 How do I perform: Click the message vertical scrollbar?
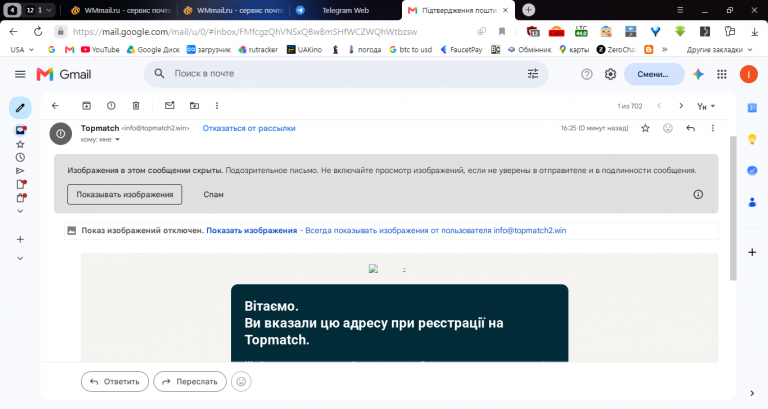[733, 208]
